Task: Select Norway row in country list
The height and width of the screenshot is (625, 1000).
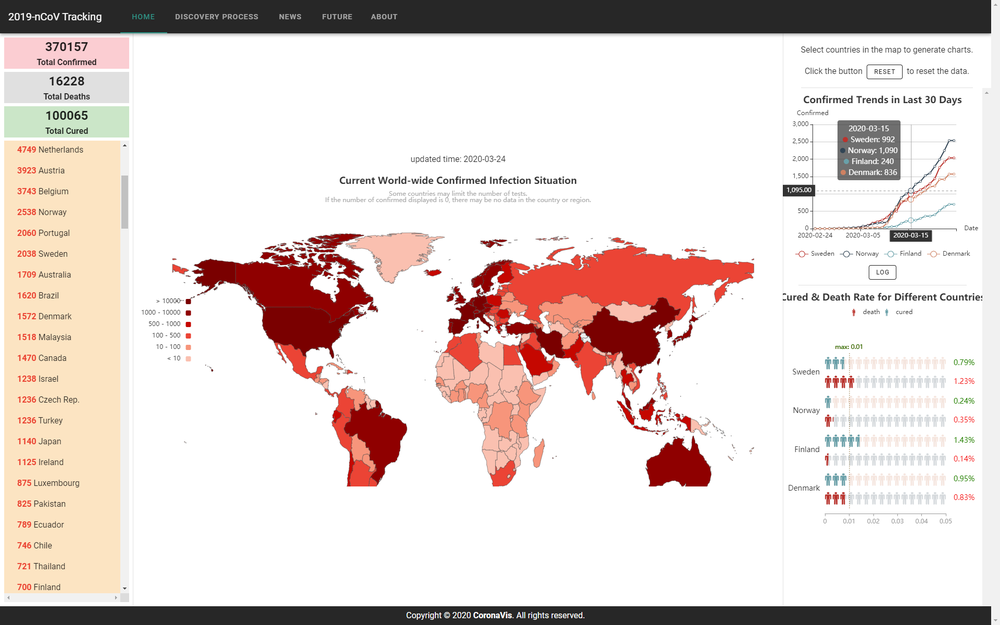Action: tap(62, 212)
